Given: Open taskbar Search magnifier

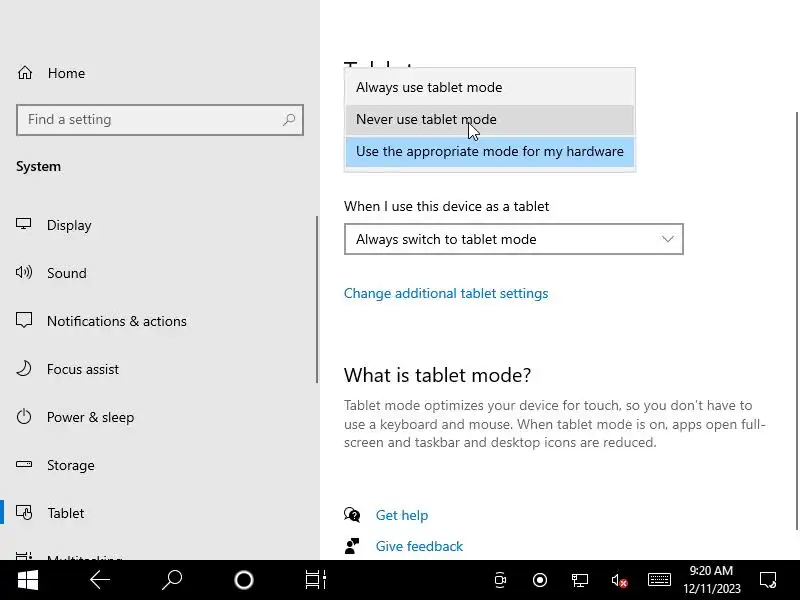Looking at the screenshot, I should coord(172,580).
